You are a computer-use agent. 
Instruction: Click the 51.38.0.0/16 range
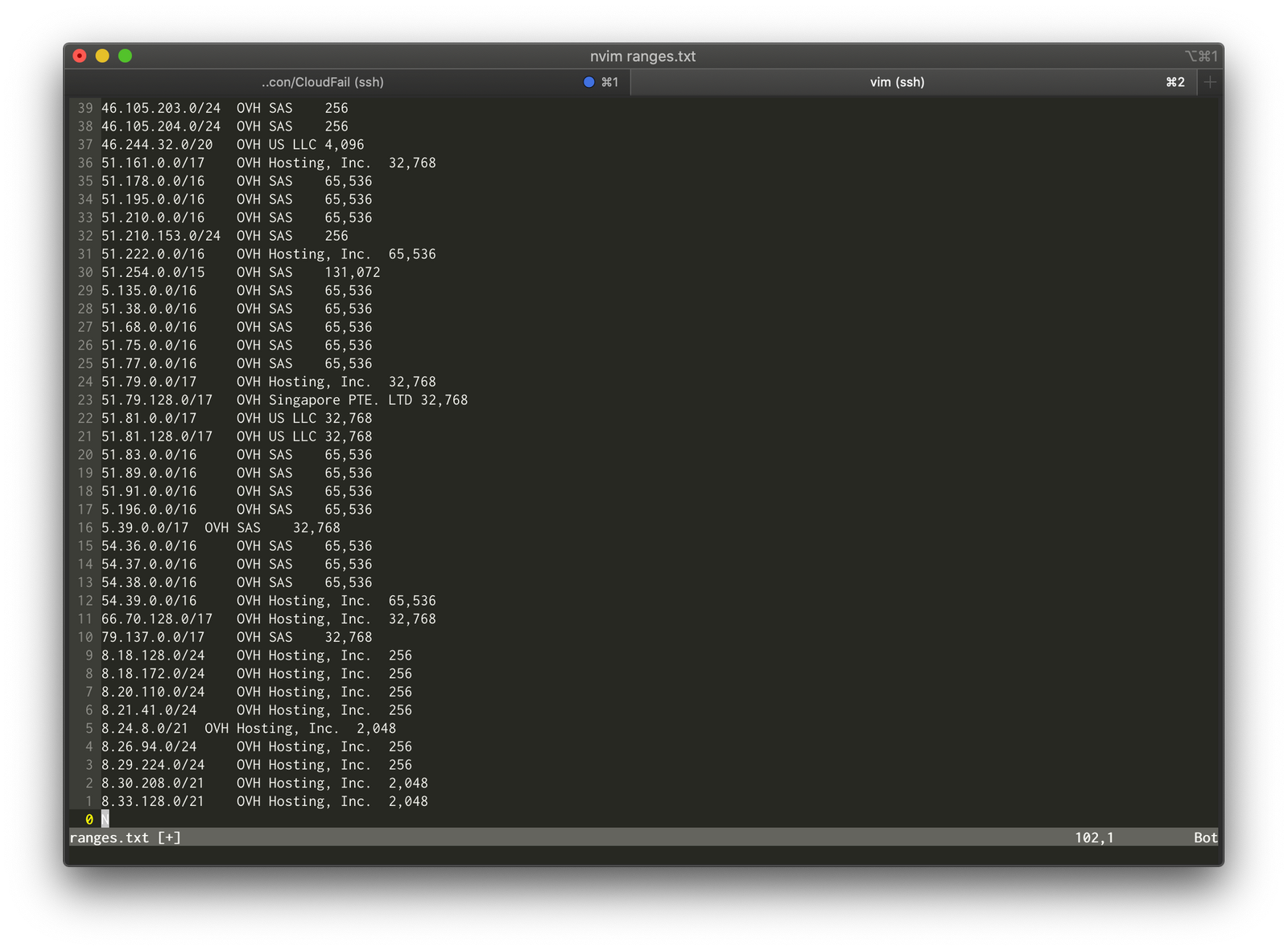[149, 308]
